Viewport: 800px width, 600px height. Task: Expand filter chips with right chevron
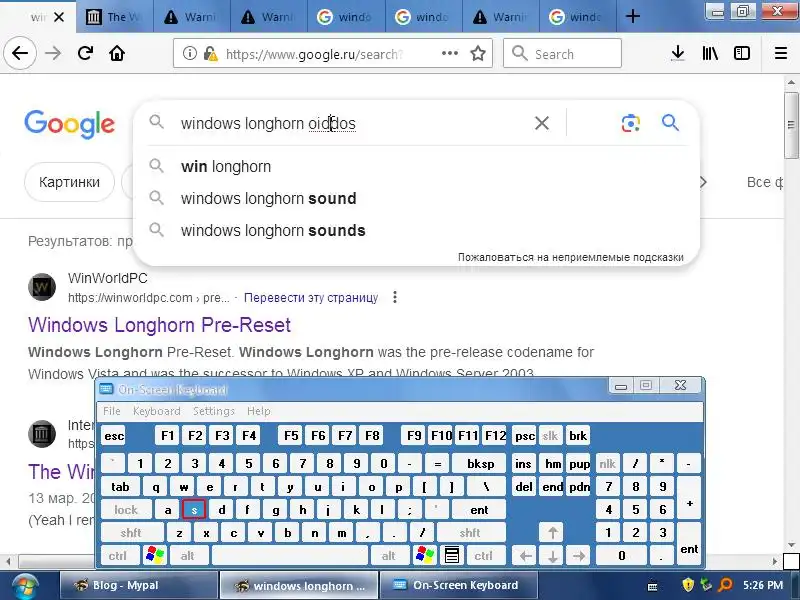[x=703, y=182]
